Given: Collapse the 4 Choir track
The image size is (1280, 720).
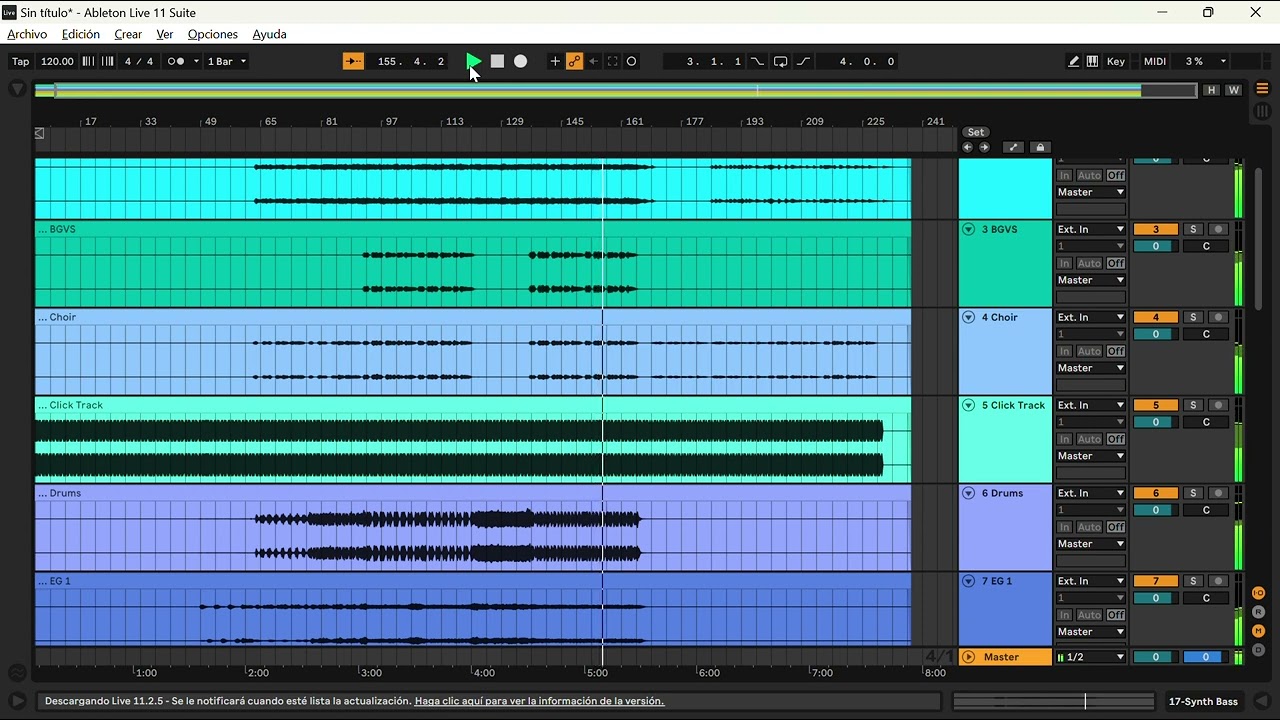Looking at the screenshot, I should pyautogui.click(x=968, y=317).
